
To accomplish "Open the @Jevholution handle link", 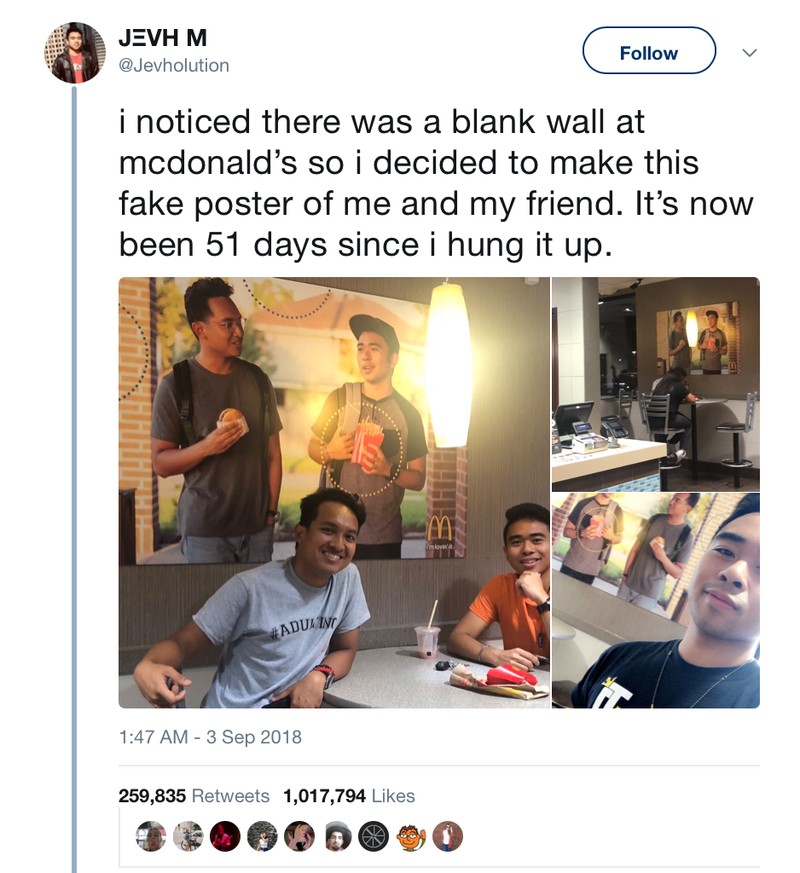I will pyautogui.click(x=174, y=66).
